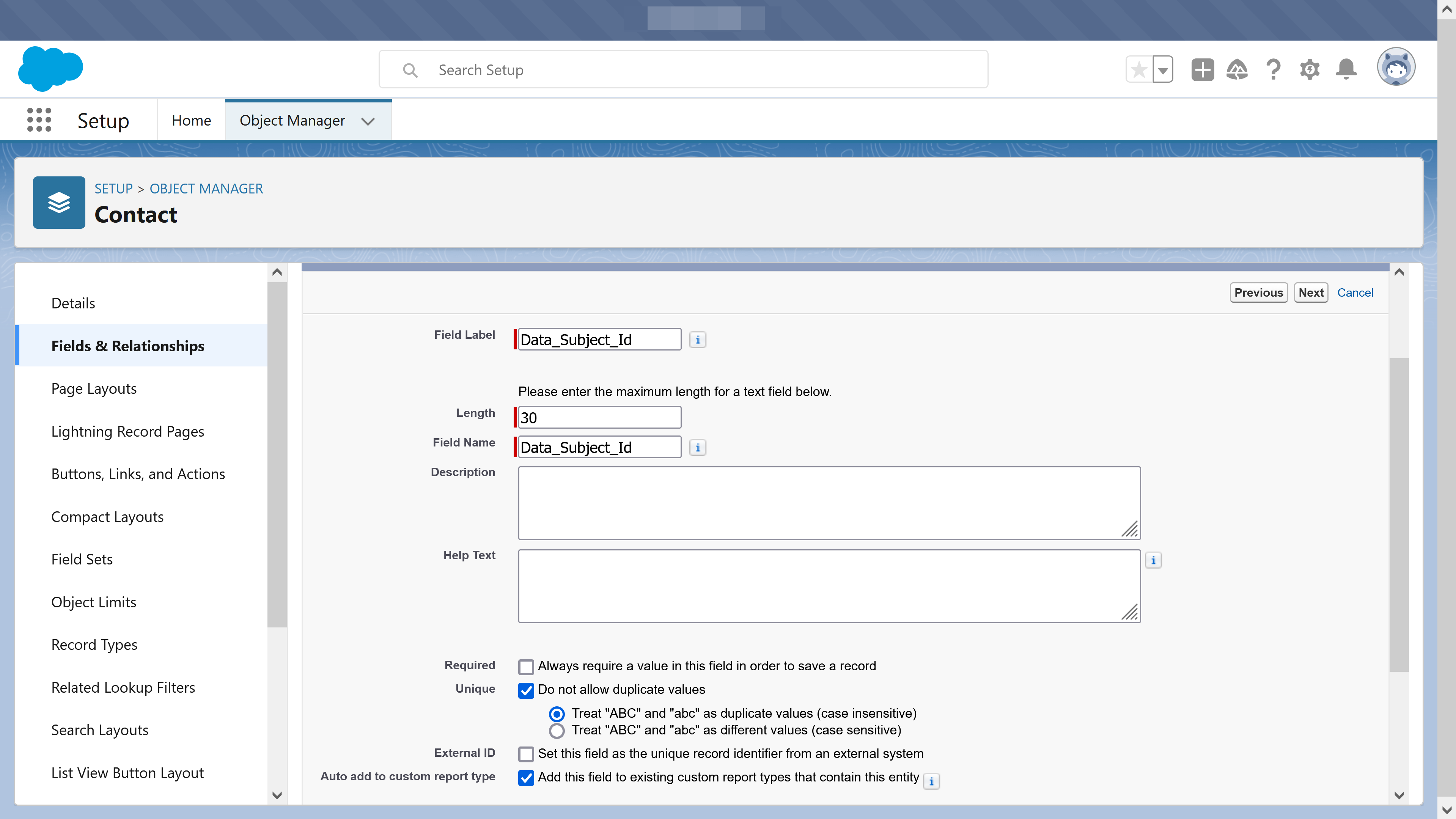Click the Next button

[1311, 292]
